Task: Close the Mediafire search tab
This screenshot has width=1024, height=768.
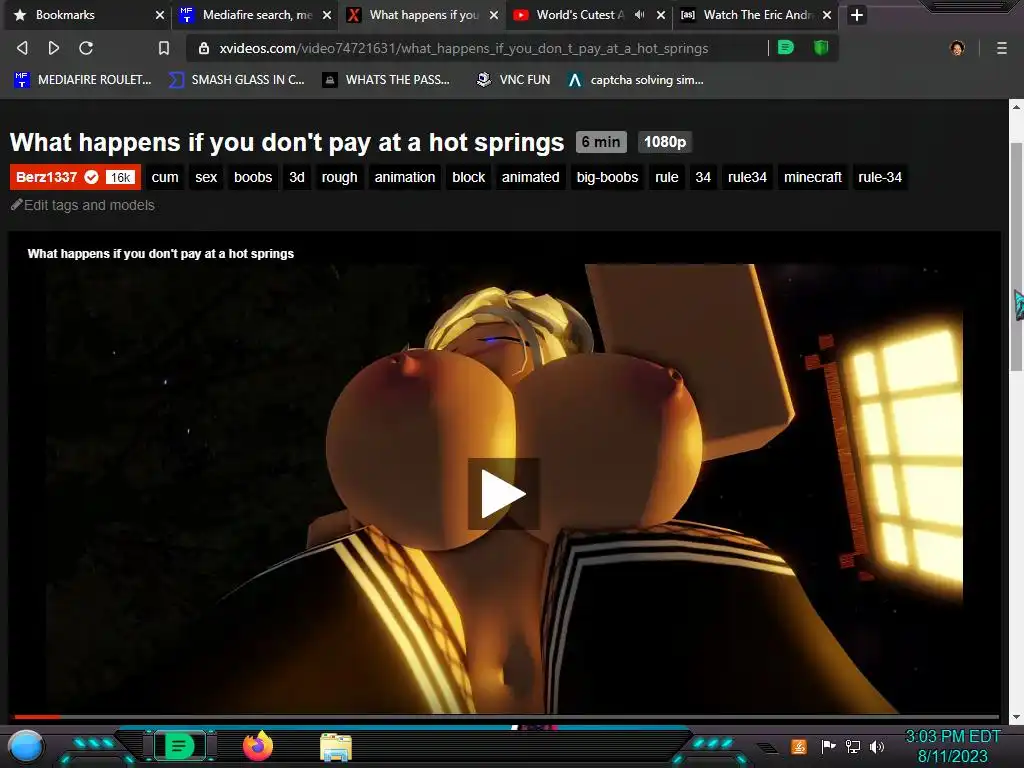Action: tap(327, 15)
